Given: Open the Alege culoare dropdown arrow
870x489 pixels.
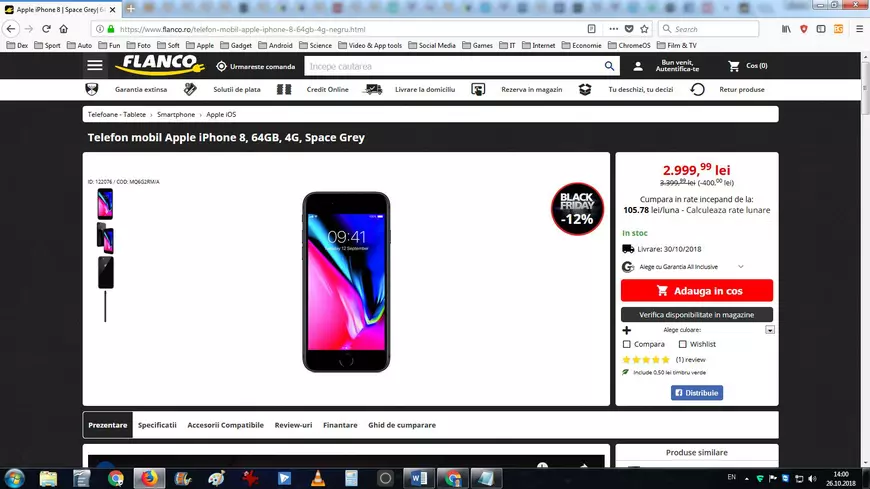Looking at the screenshot, I should pos(770,330).
